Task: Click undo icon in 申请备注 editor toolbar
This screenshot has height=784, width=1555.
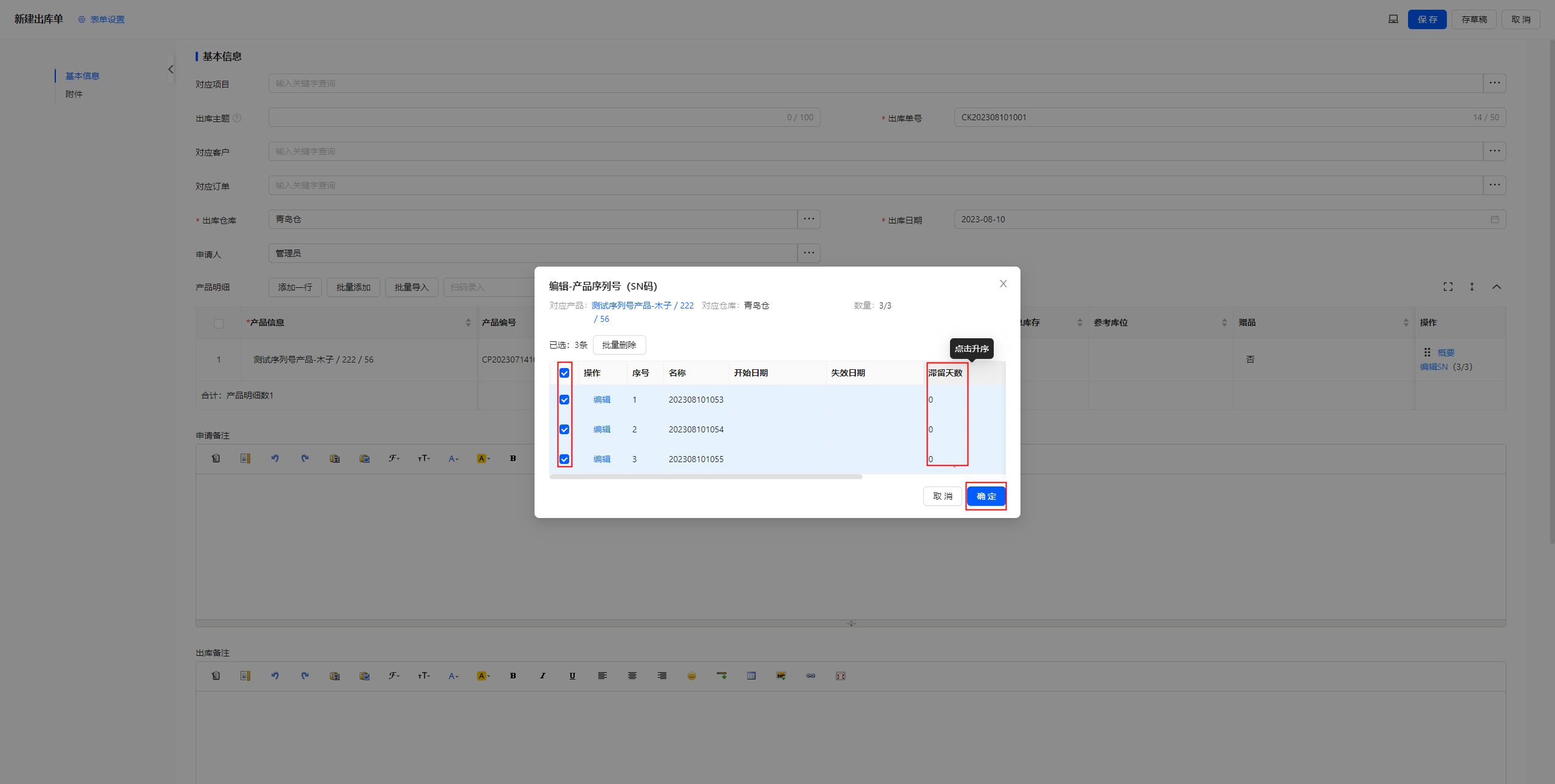Action: (275, 458)
